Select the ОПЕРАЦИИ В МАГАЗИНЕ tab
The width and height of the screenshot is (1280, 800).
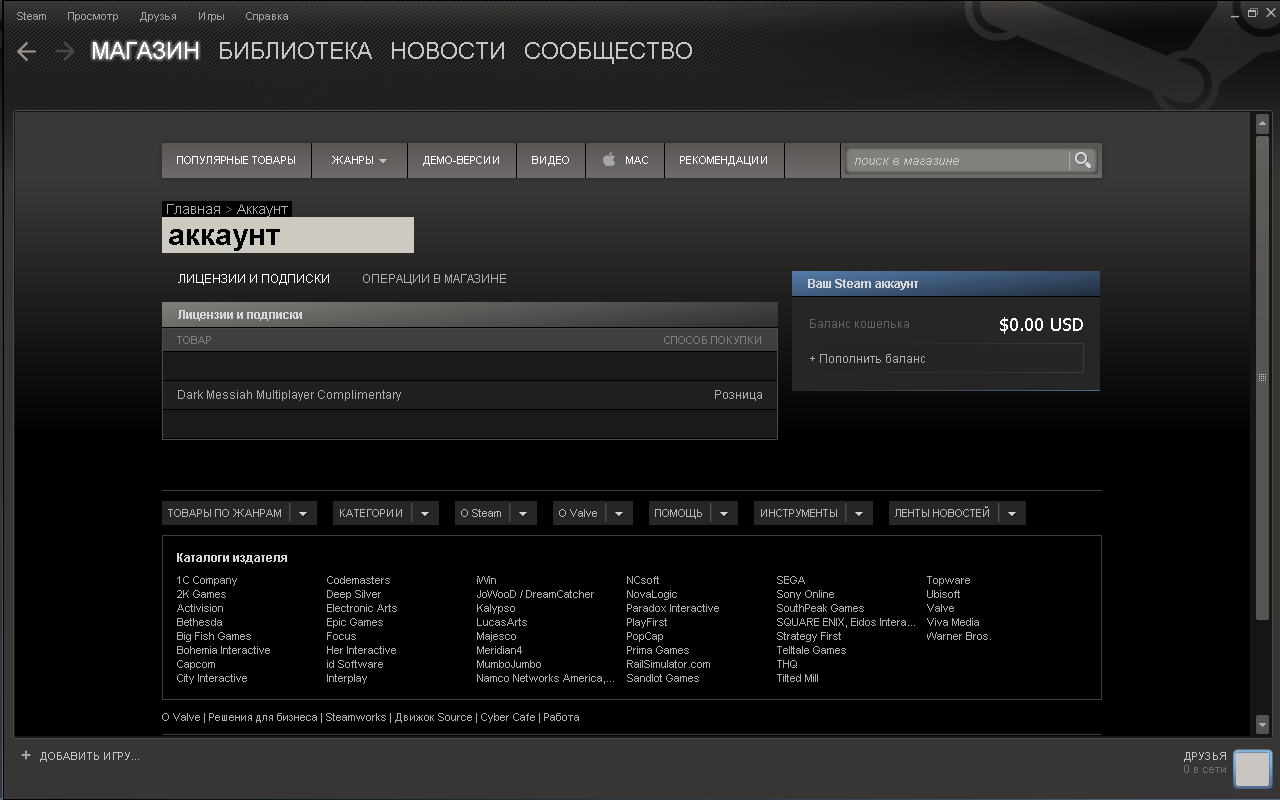(x=434, y=279)
